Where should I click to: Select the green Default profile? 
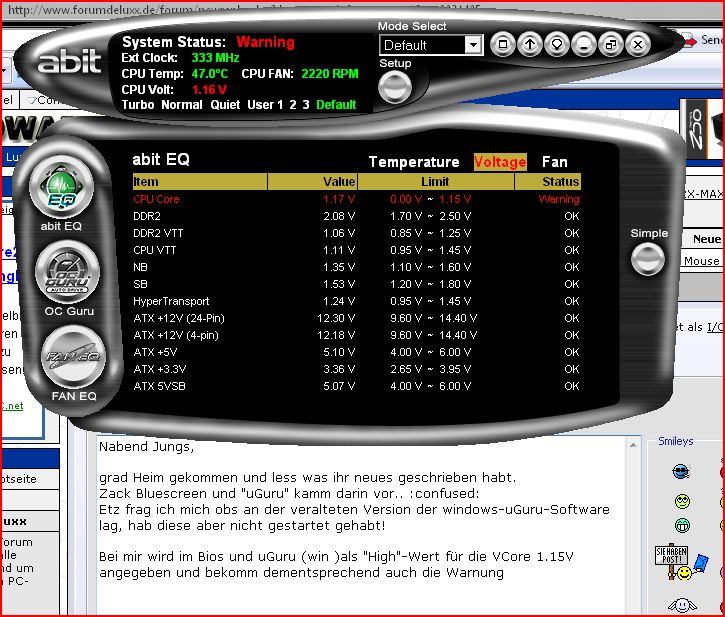tap(336, 105)
